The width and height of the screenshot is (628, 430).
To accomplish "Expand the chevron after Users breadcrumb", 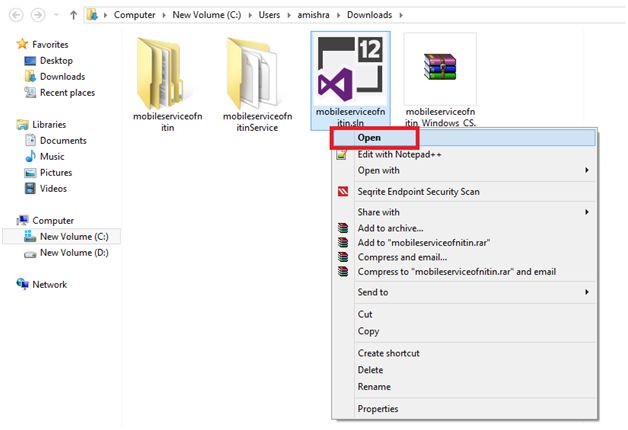I will pyautogui.click(x=289, y=15).
